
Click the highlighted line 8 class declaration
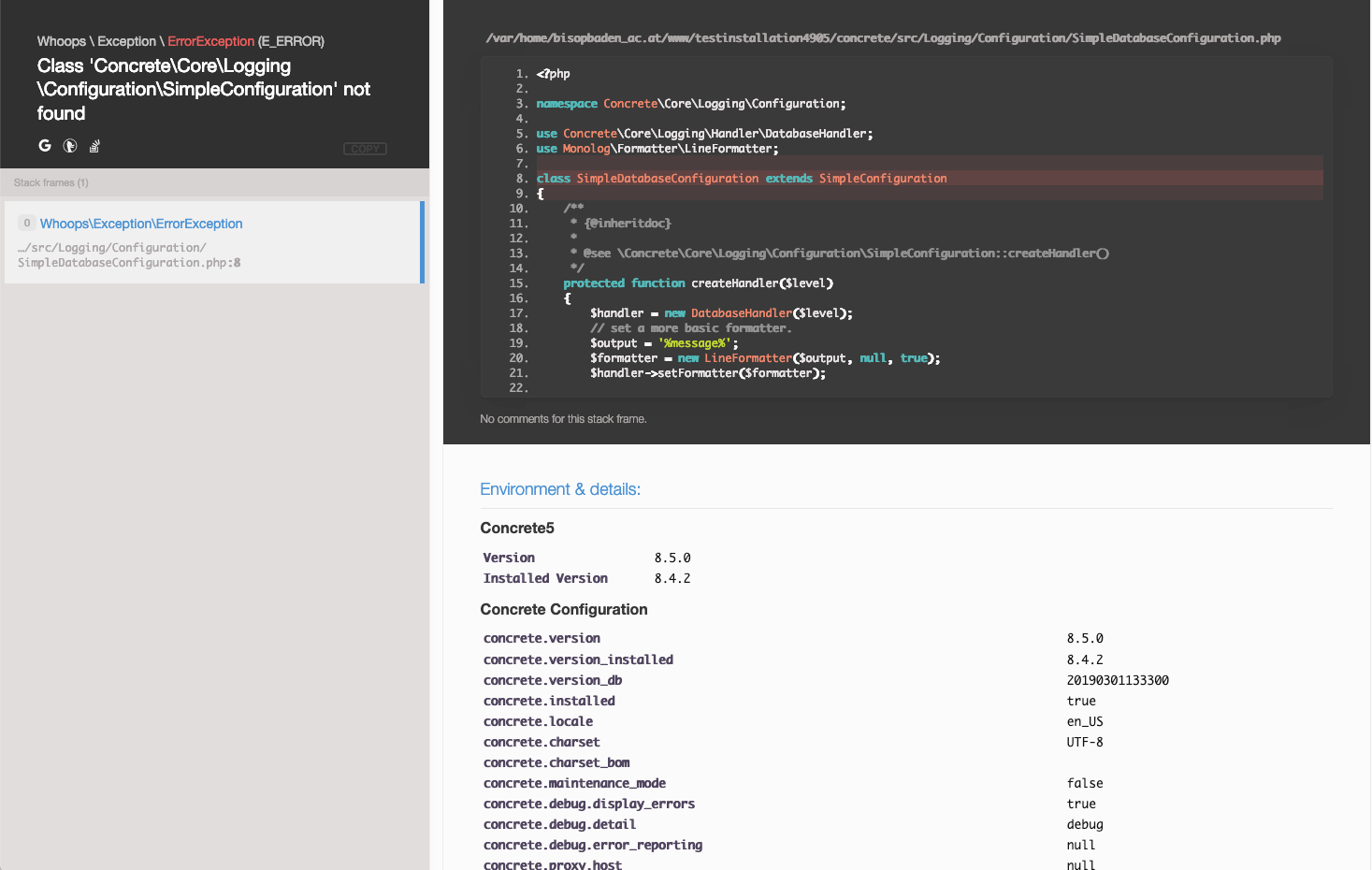pyautogui.click(x=742, y=179)
